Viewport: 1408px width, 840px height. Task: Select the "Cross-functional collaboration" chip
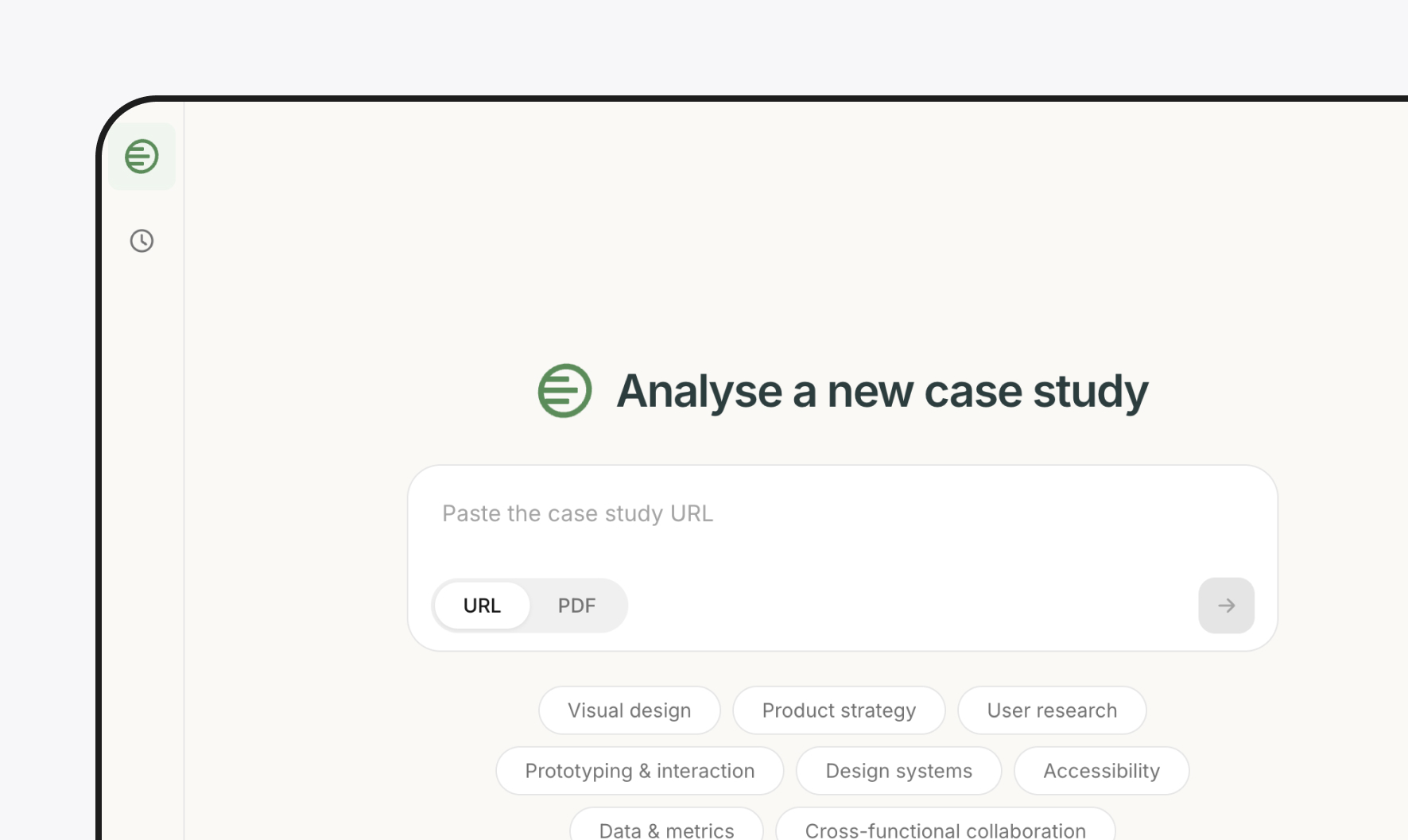click(944, 828)
